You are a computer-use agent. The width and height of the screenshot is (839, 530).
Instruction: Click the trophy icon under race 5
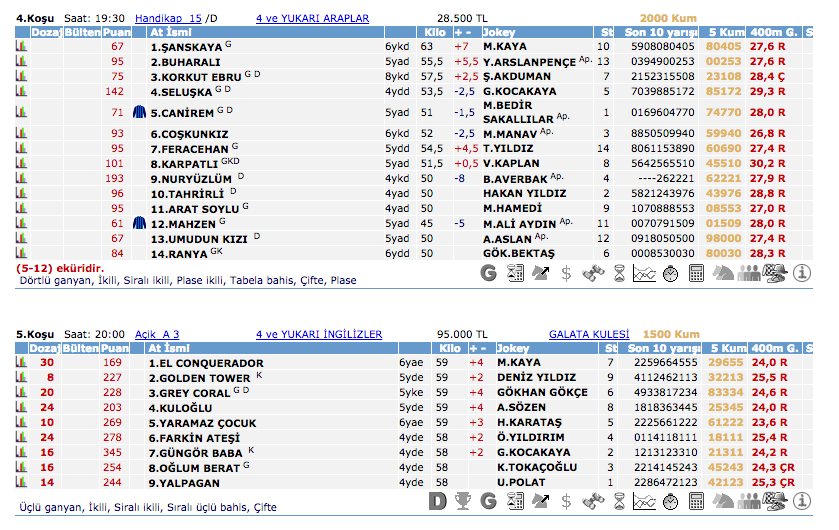[x=463, y=499]
